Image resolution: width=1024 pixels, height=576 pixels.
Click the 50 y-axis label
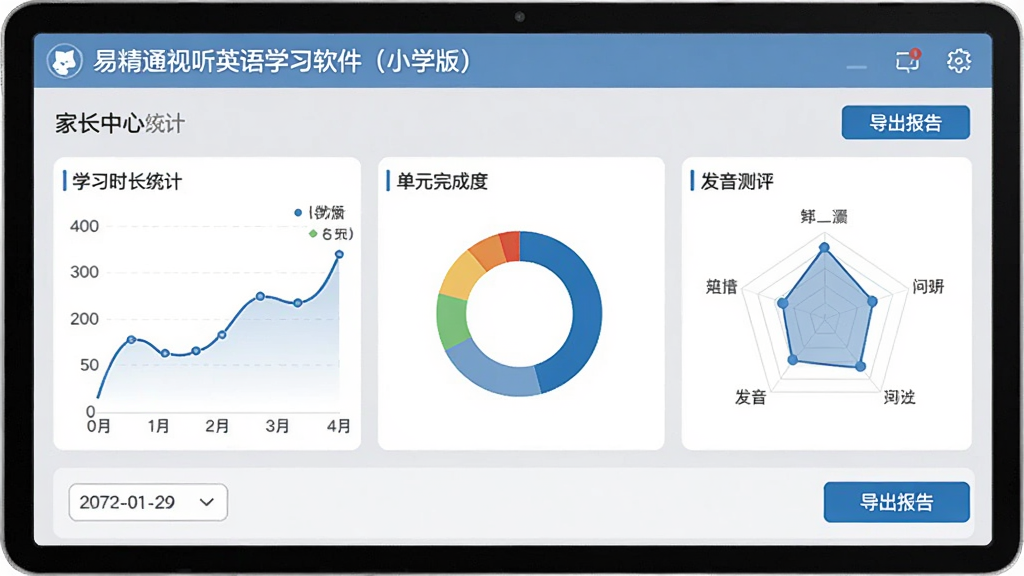click(x=89, y=365)
